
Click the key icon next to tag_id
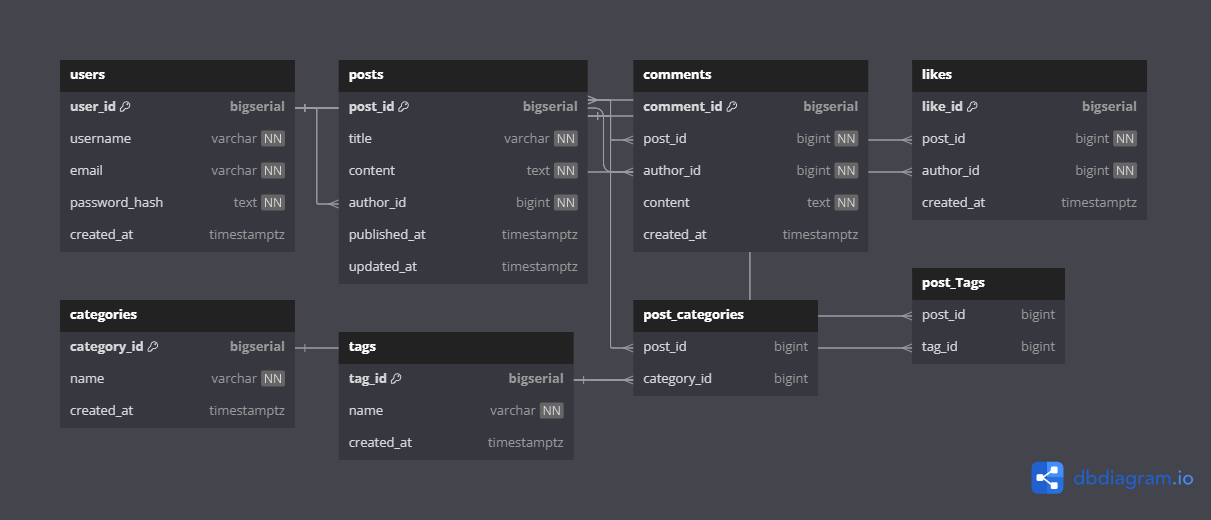(396, 379)
